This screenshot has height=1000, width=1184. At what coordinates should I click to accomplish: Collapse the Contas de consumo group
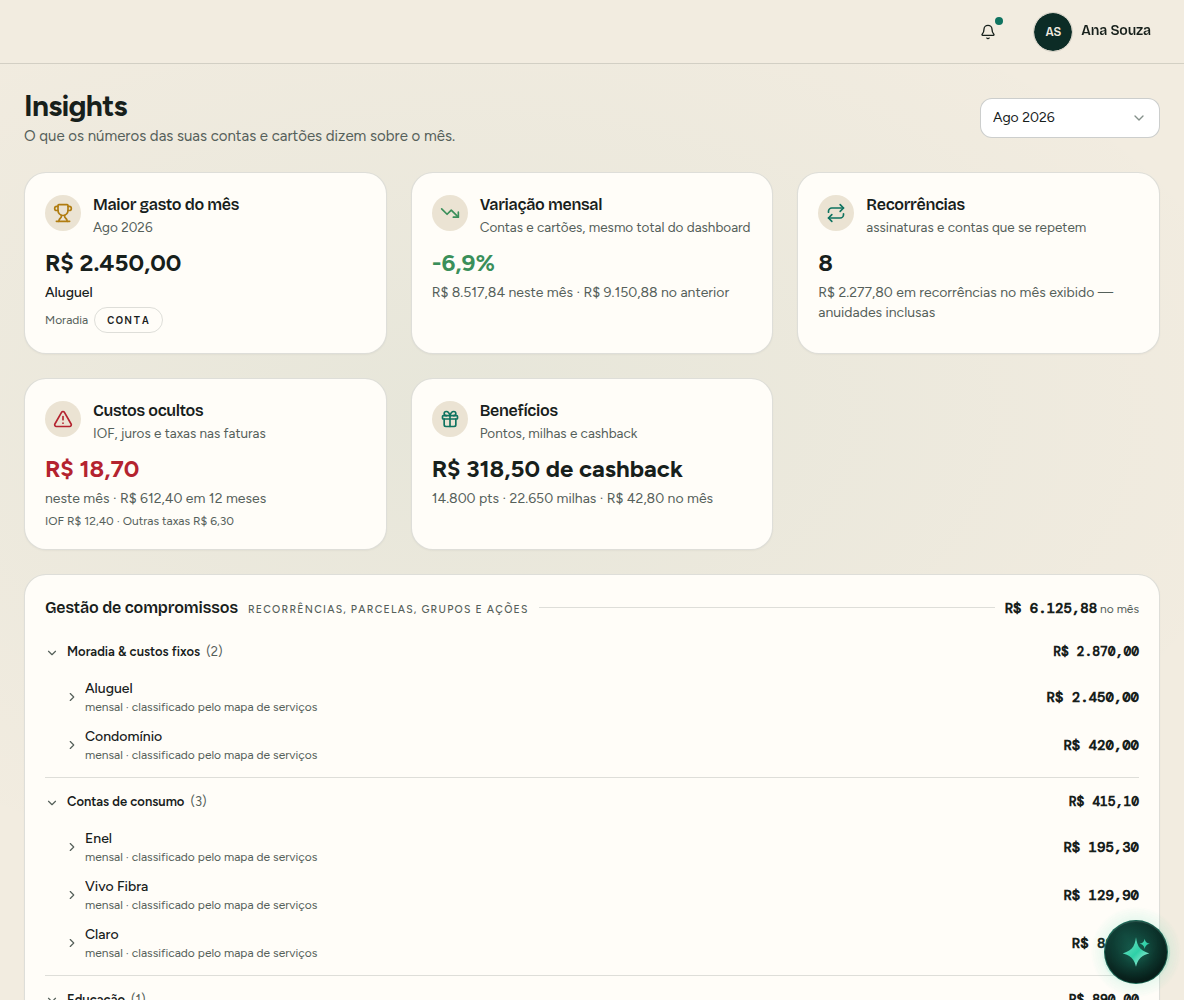tap(52, 802)
